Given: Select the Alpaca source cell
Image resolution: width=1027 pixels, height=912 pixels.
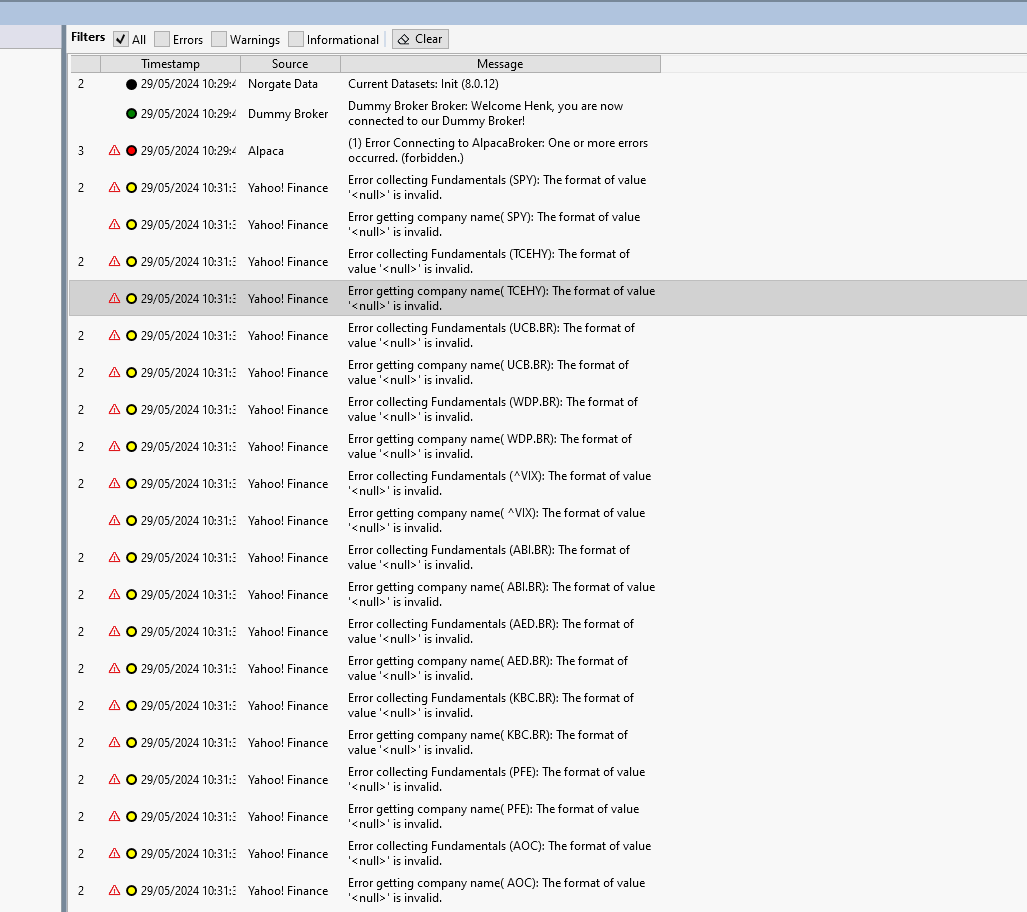Looking at the screenshot, I should pos(265,151).
